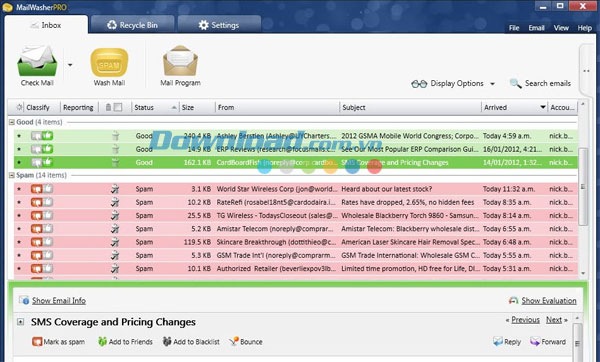The width and height of the screenshot is (600, 362).
Task: Click delete bin for ERP Reviews email
Action: 115,149
